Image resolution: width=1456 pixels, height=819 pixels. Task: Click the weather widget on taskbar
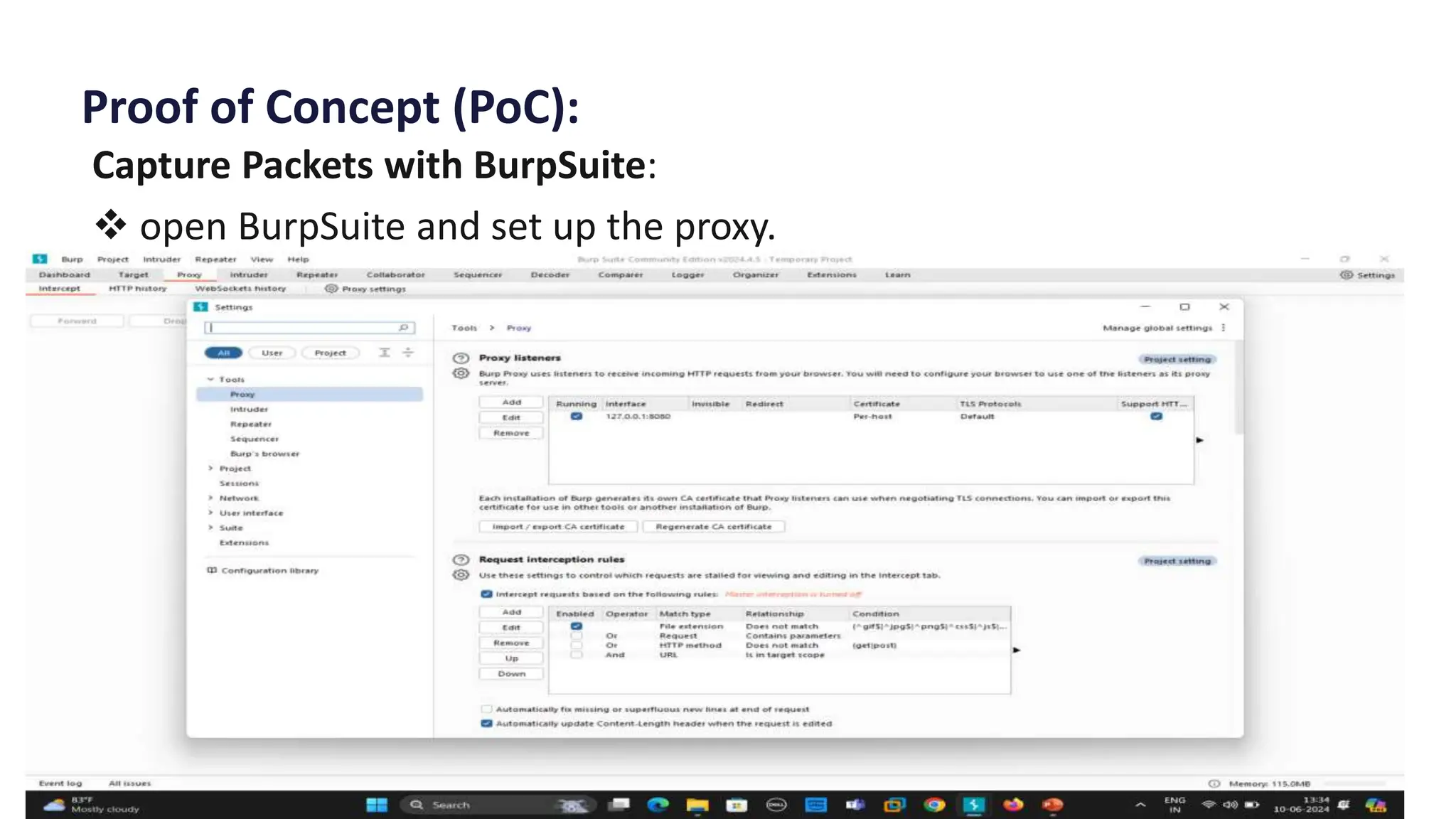point(92,805)
